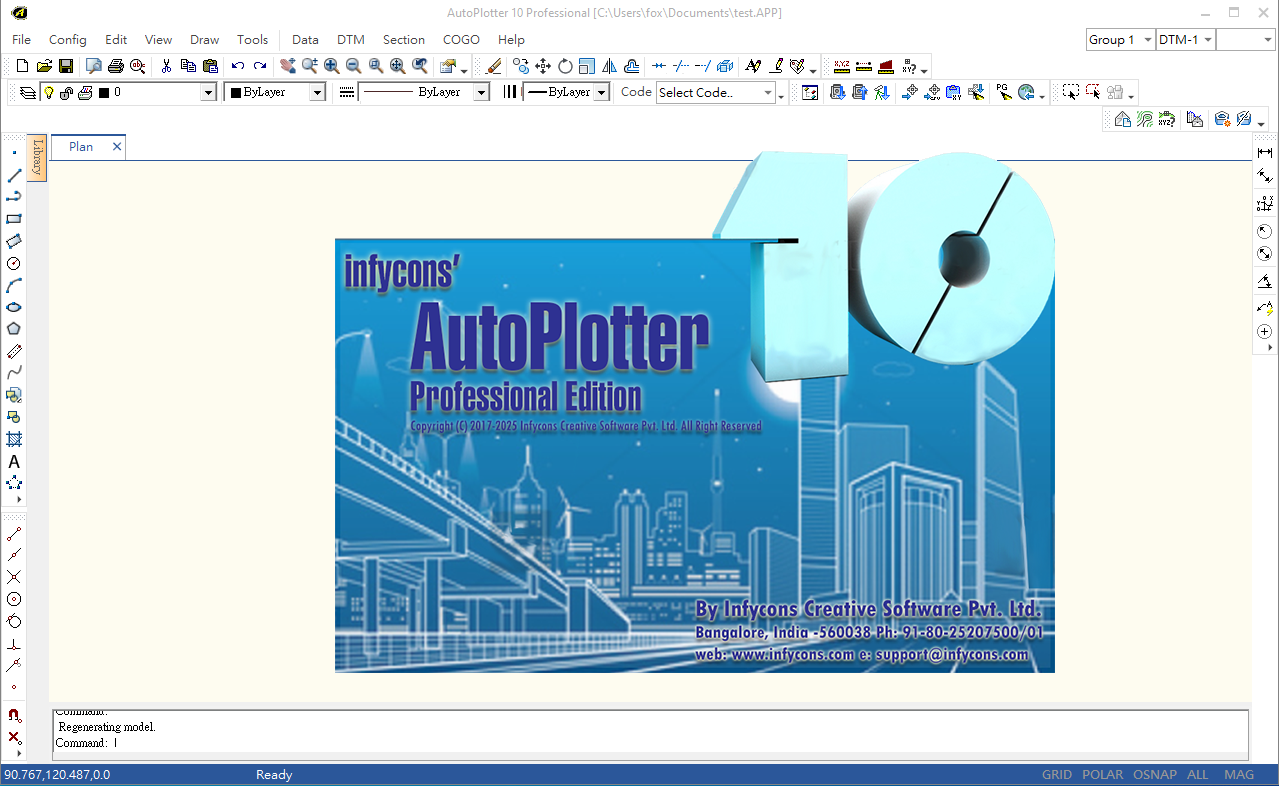1279x786 pixels.
Task: Select the Circle drawing tool
Action: pos(14,263)
